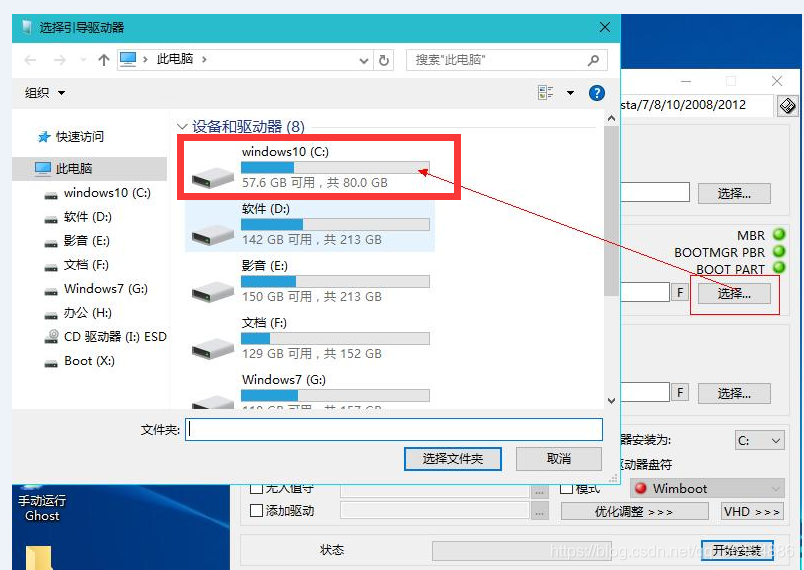Go back using the back arrow
804x570 pixels.
pyautogui.click(x=31, y=60)
